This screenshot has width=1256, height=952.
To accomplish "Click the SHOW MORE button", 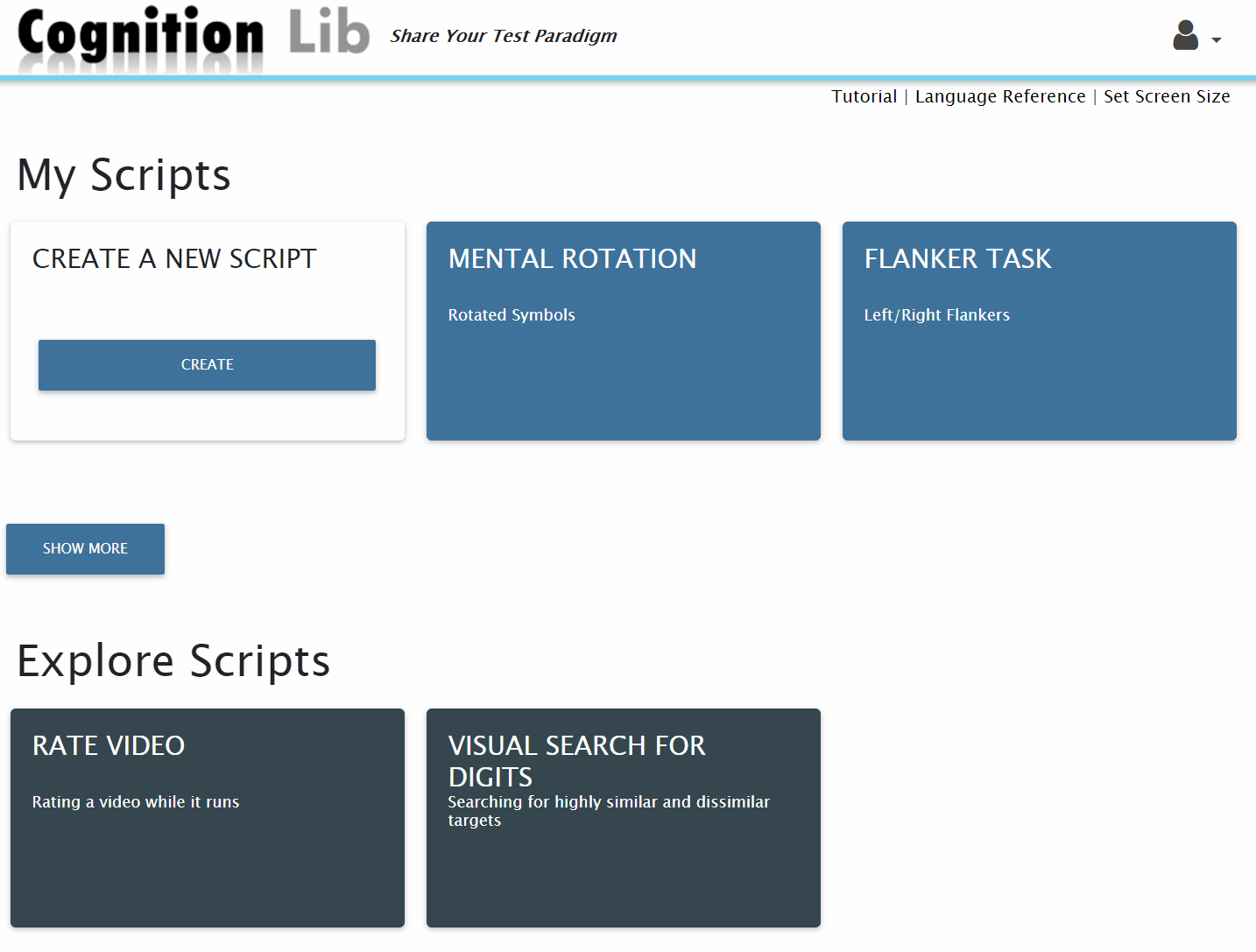I will pos(85,548).
